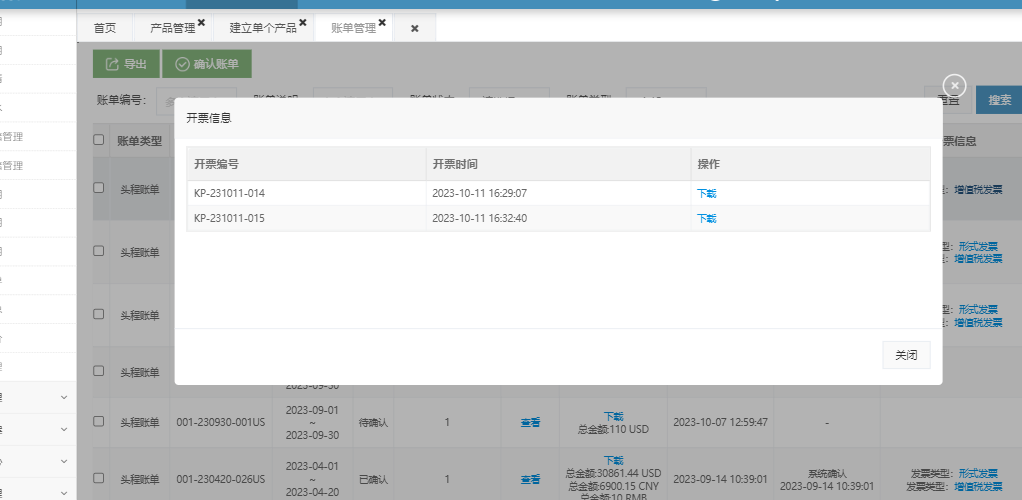Click the 2023-10-11 16:29:07 time cell
This screenshot has width=1022, height=500.
[559, 193]
